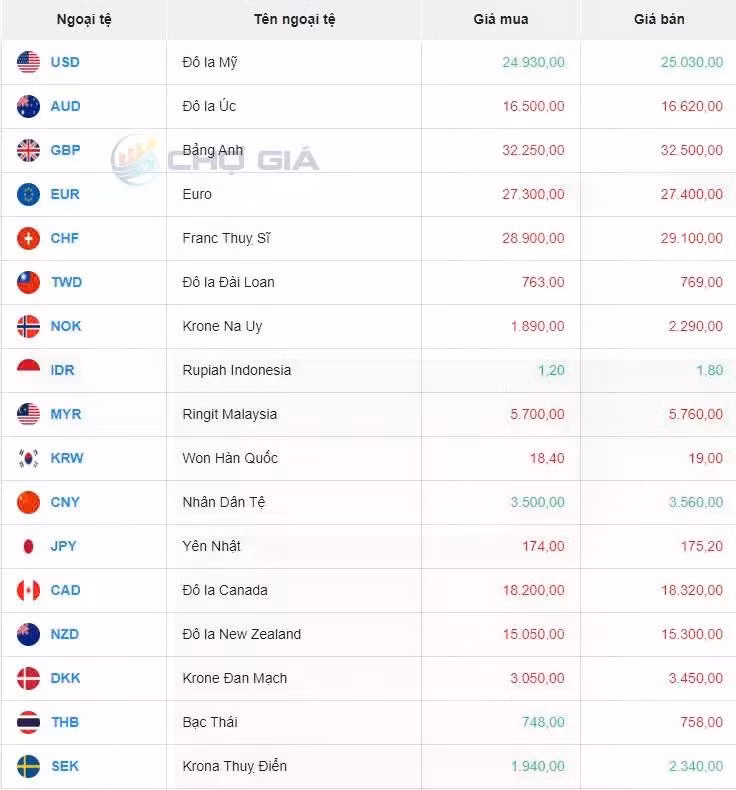Click the Japanese flag icon
The height and width of the screenshot is (790, 736).
point(28,546)
